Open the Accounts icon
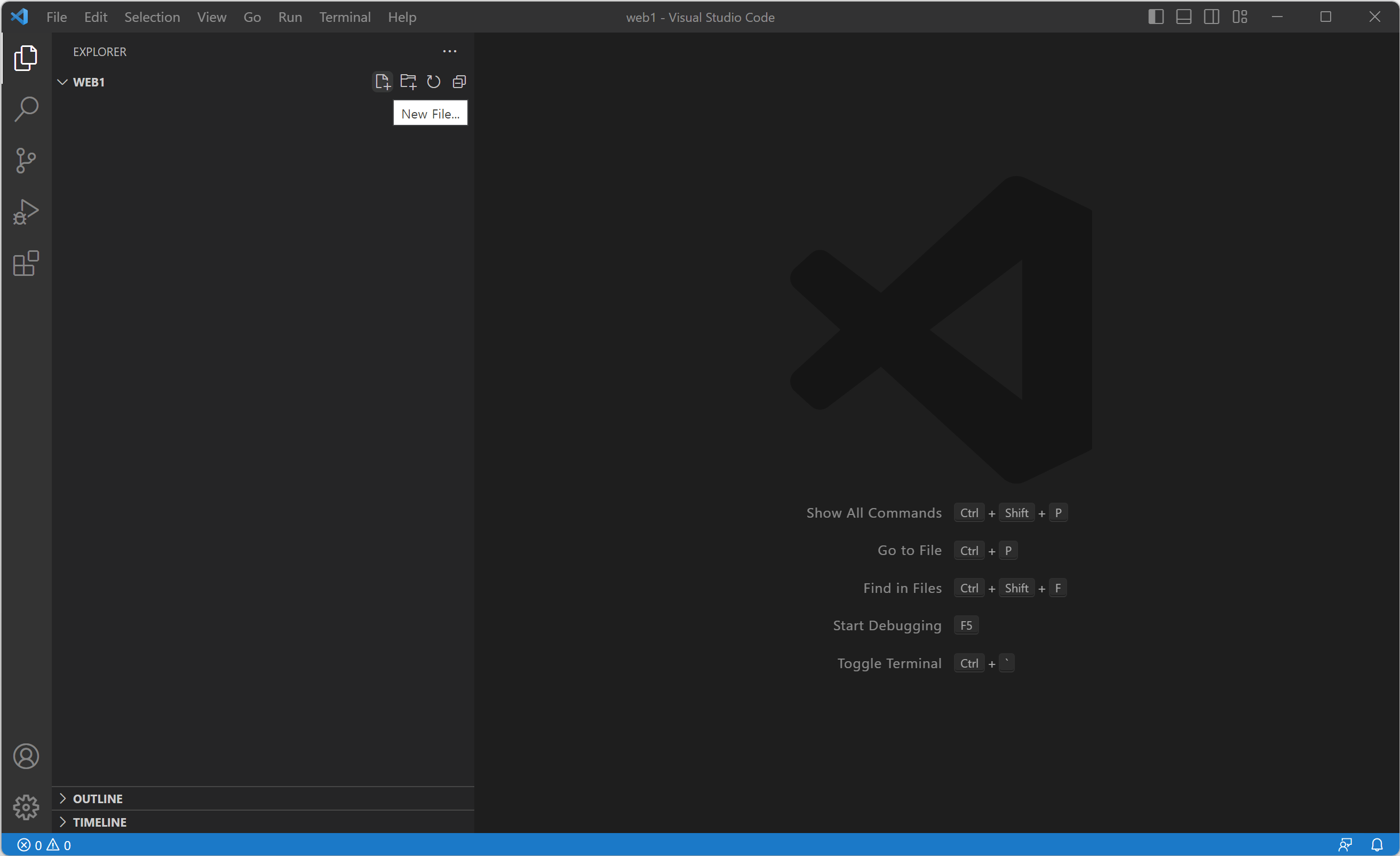Screen dimensions: 1400x856 coord(26,756)
